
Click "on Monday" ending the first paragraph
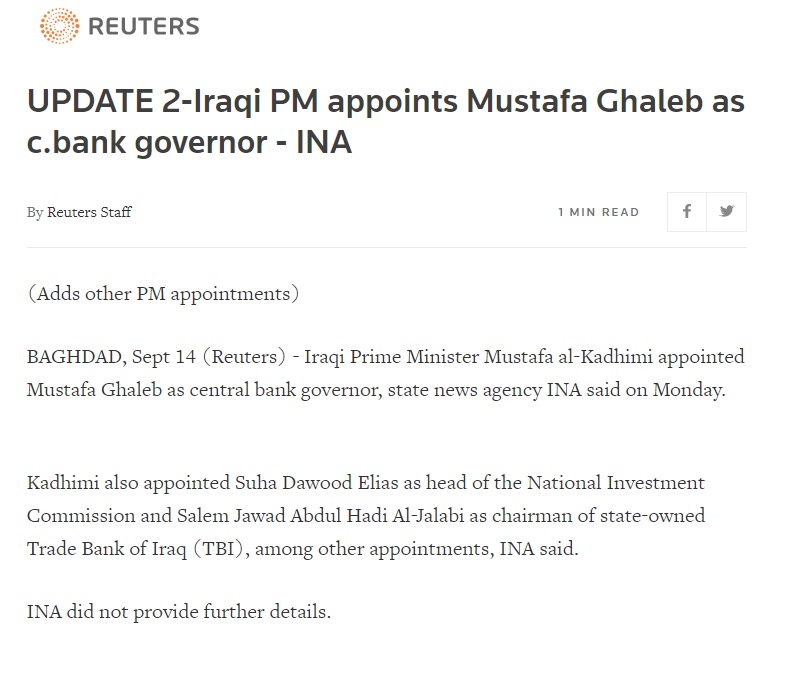pyautogui.click(x=687, y=390)
